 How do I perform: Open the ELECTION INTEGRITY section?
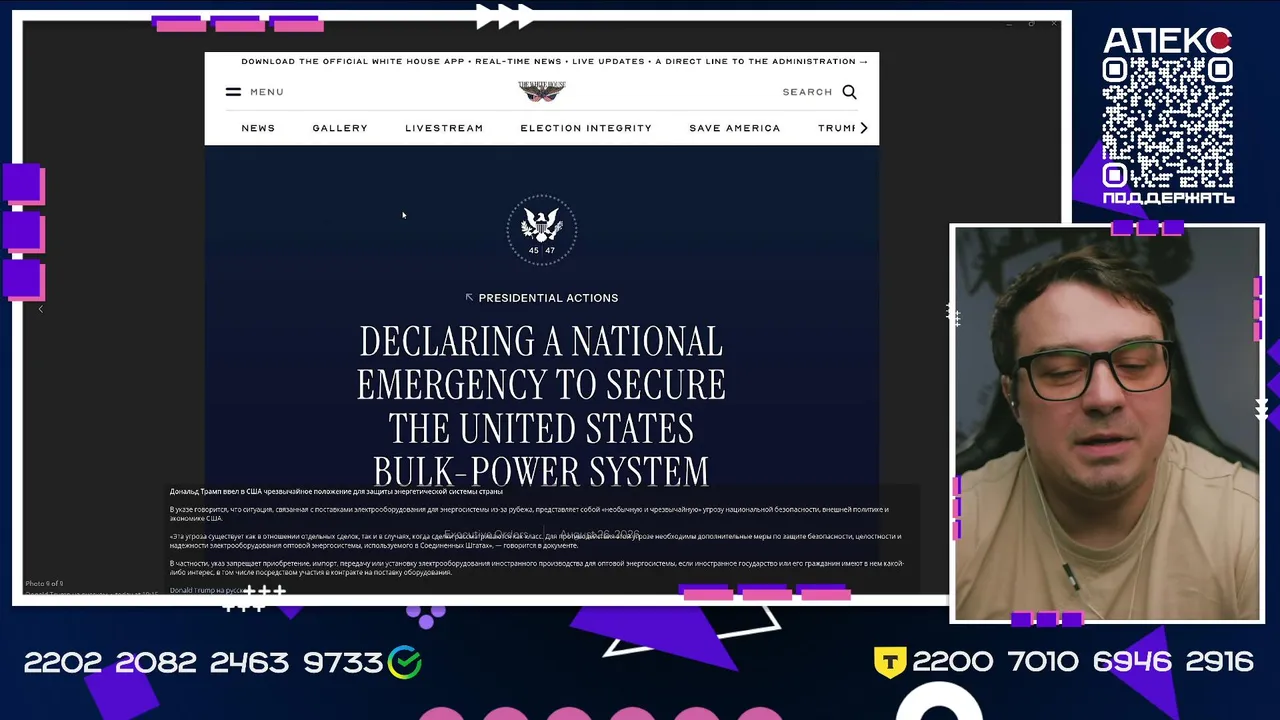pos(586,128)
